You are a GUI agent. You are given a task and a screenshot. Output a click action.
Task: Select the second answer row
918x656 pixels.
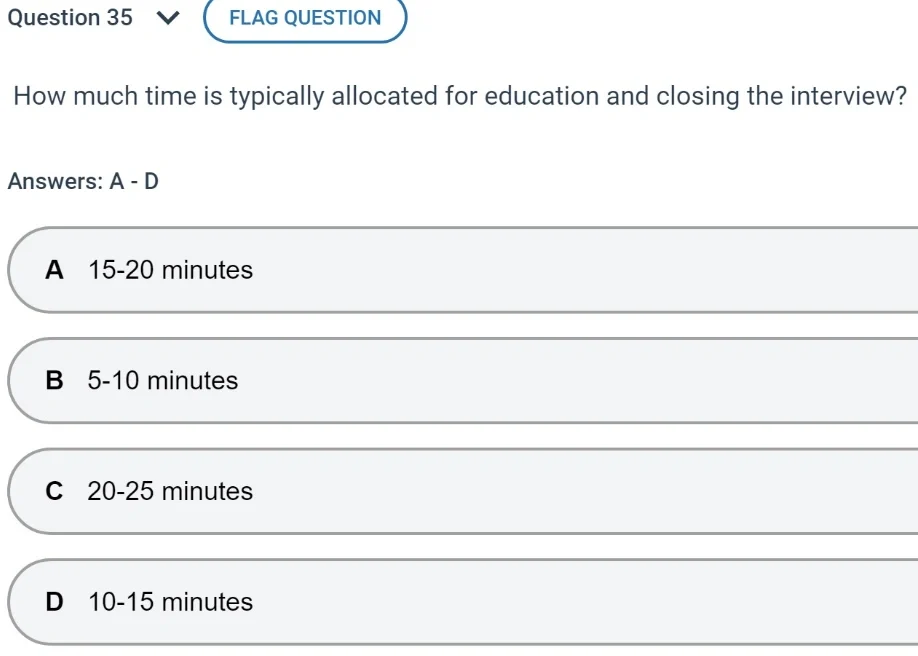(x=400, y=381)
